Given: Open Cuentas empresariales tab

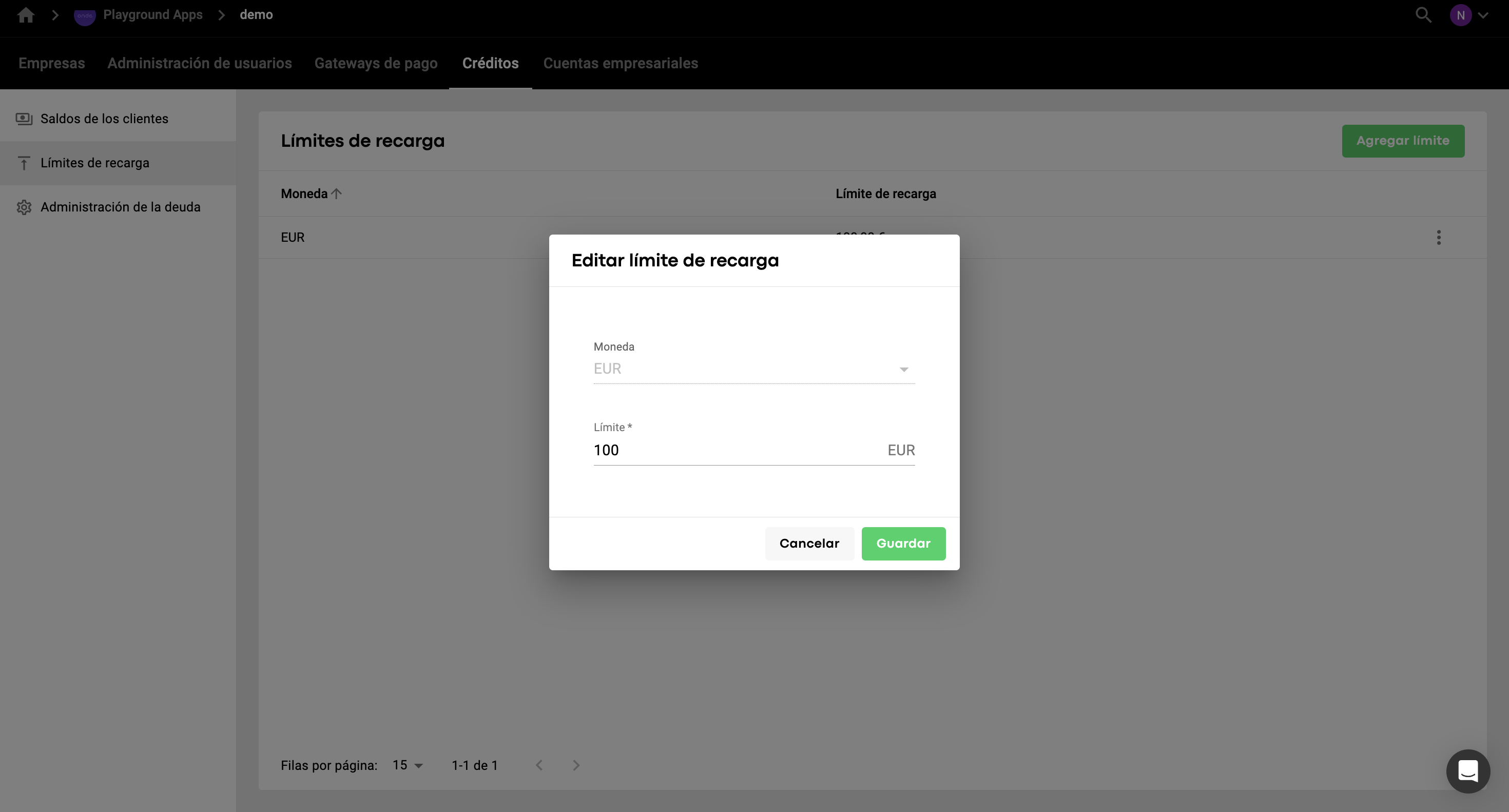Looking at the screenshot, I should tap(621, 63).
